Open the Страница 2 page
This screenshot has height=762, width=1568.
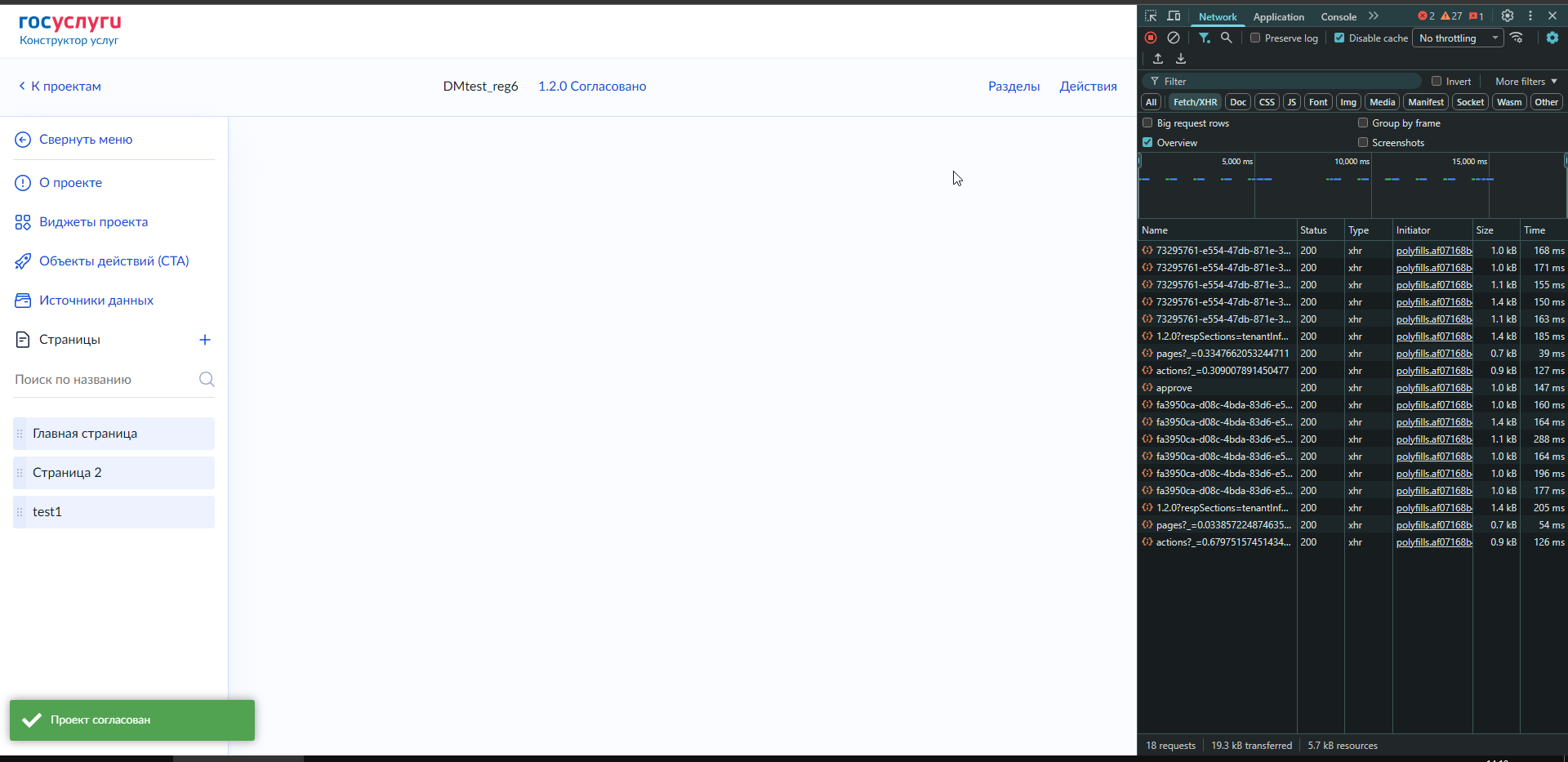click(x=114, y=473)
